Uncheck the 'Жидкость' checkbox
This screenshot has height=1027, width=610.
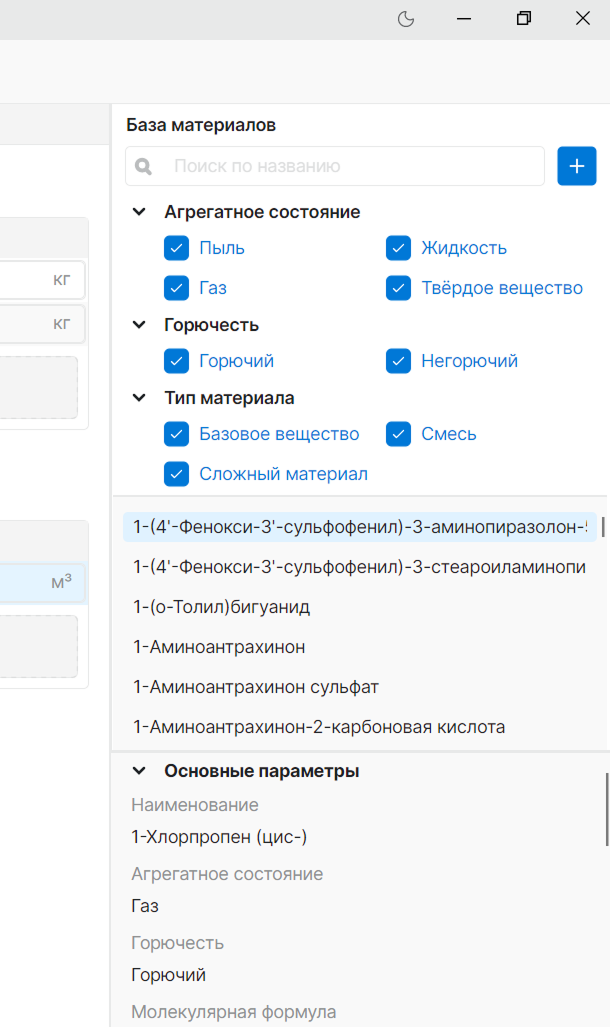pyautogui.click(x=398, y=248)
